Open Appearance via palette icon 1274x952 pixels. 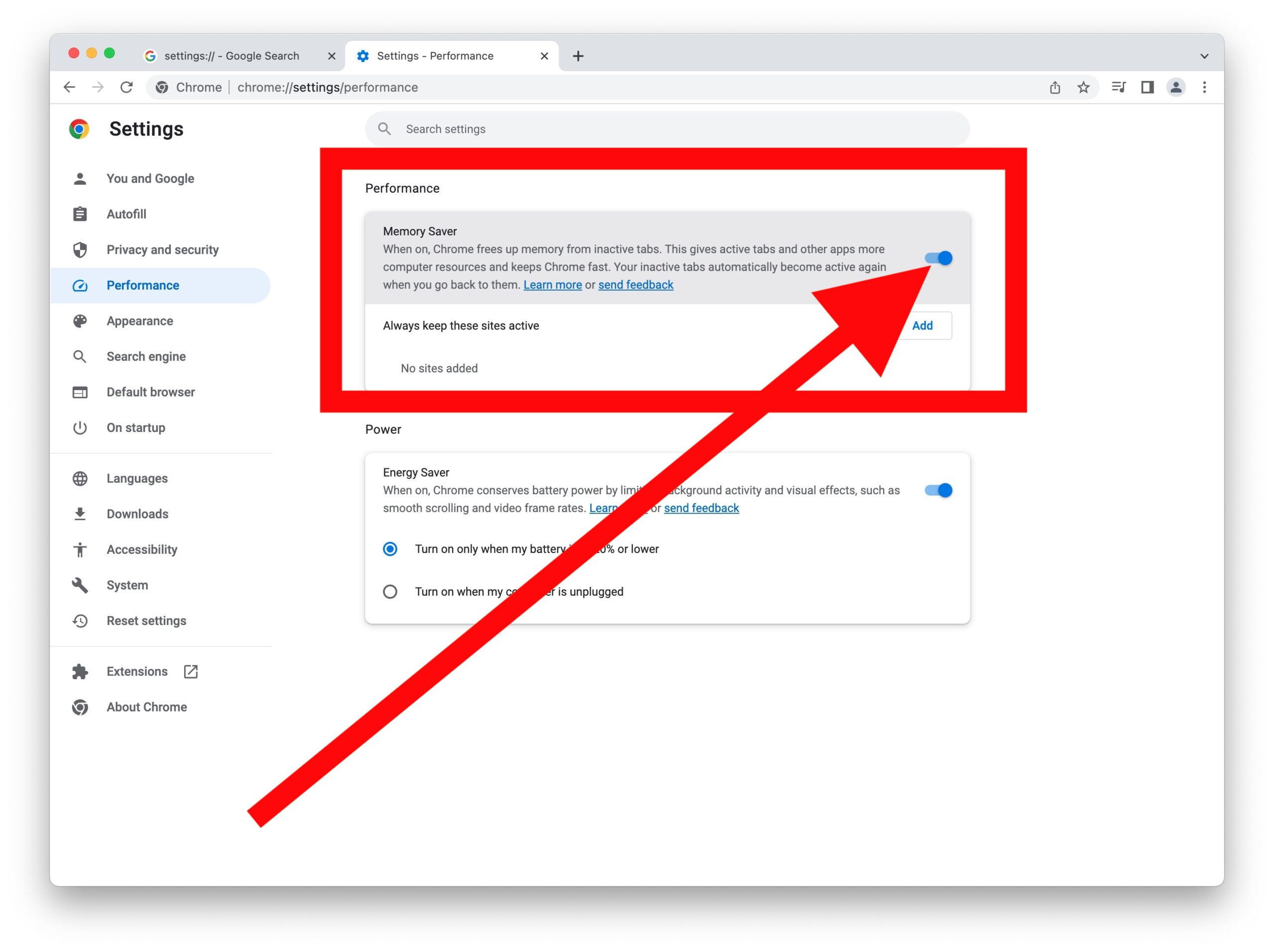tap(80, 321)
